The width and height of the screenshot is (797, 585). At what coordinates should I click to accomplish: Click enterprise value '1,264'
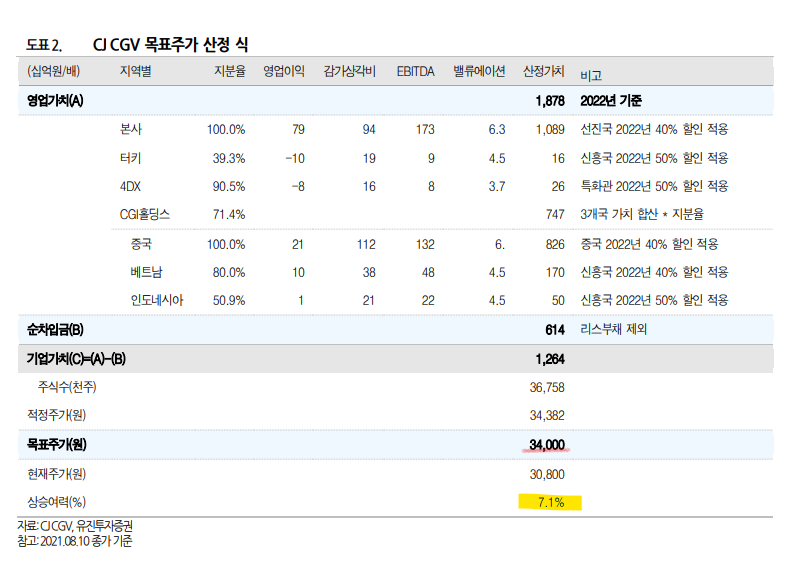pos(550,359)
